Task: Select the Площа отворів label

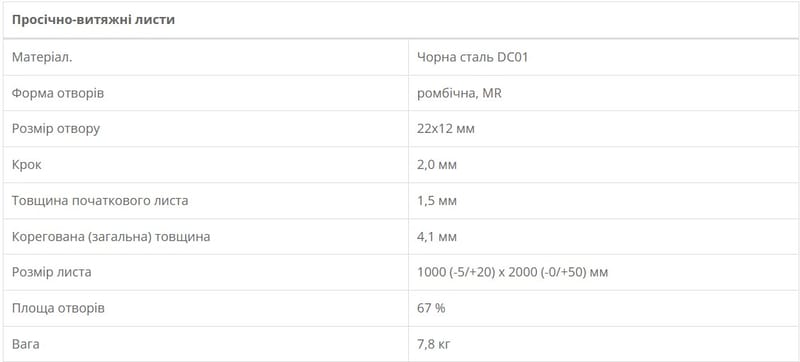Action: click(x=59, y=308)
